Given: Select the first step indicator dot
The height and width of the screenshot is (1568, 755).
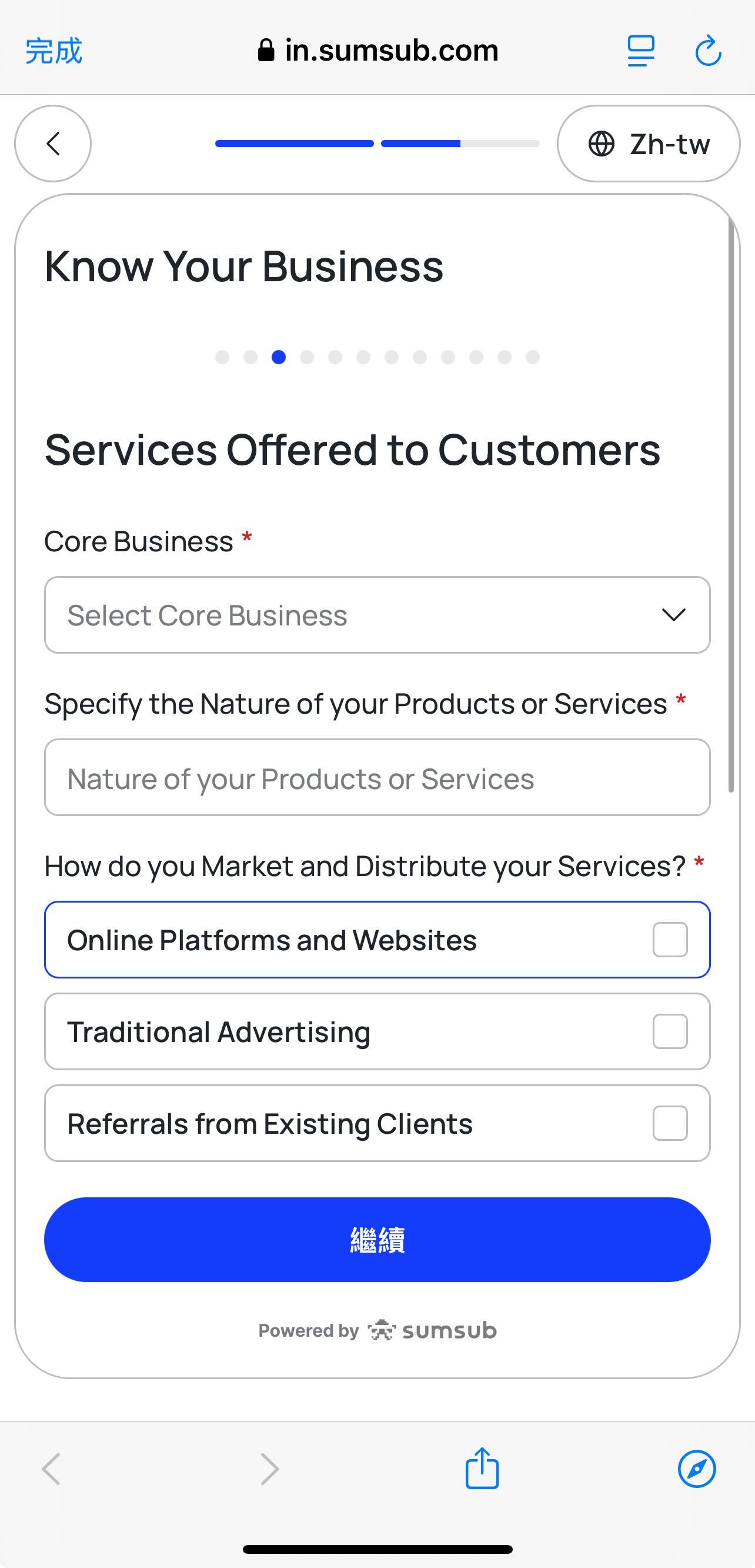Looking at the screenshot, I should (222, 357).
